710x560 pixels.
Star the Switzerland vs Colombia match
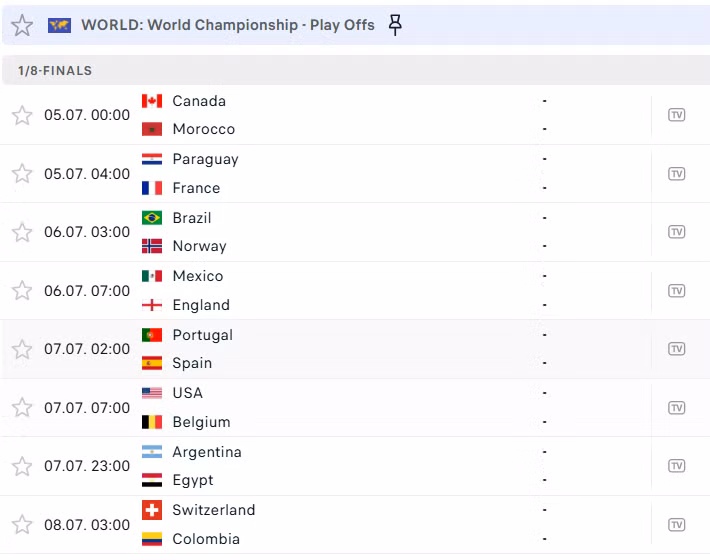pos(22,525)
